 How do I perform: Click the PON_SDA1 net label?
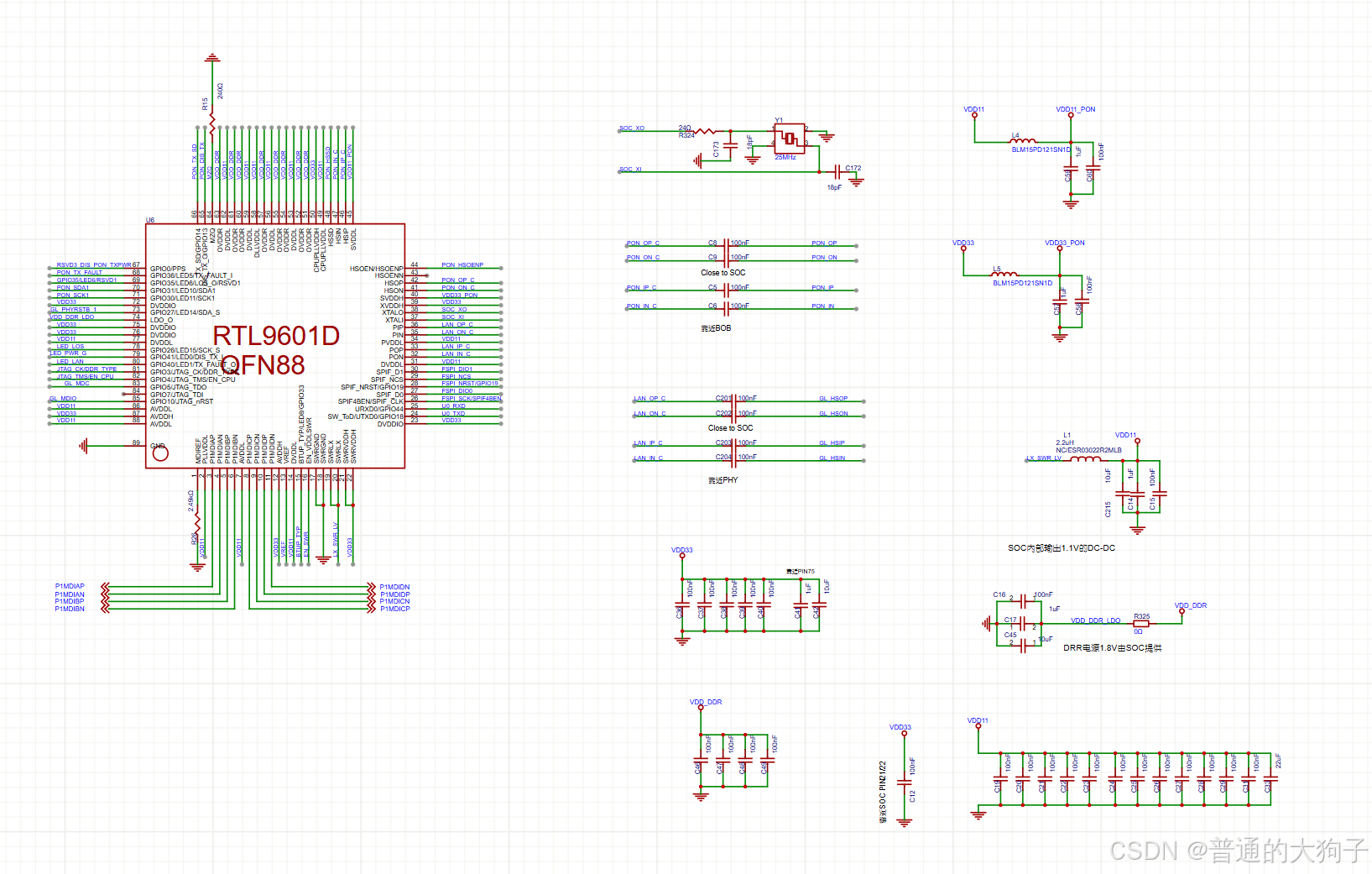point(73,287)
